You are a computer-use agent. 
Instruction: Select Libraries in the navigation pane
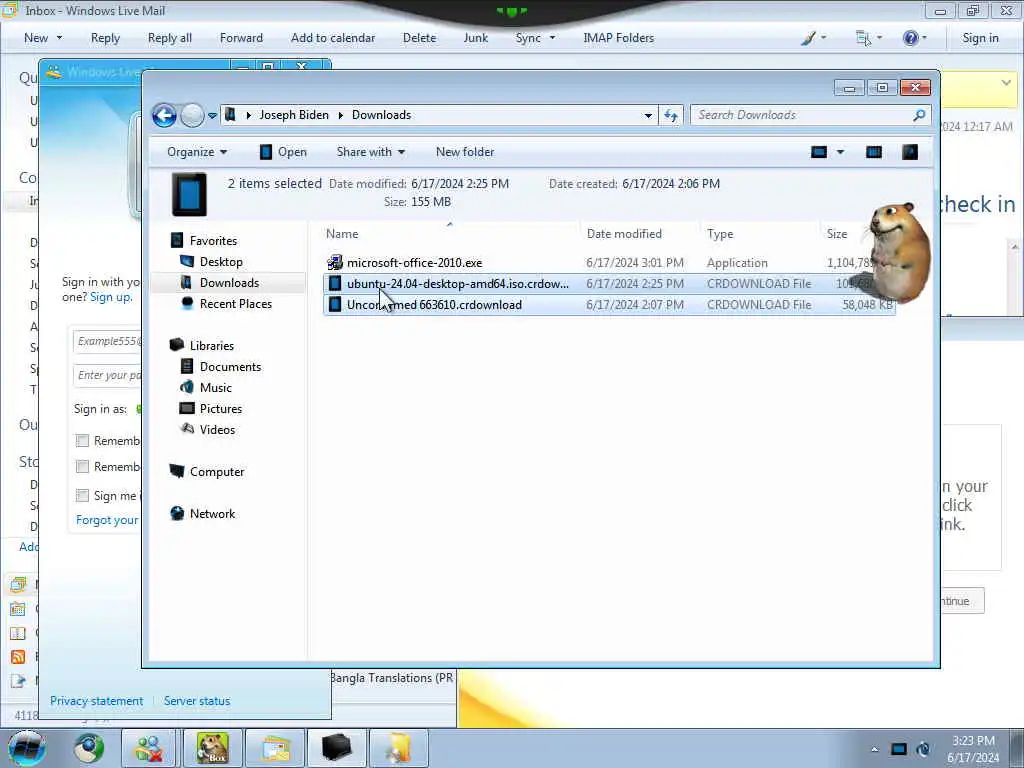(212, 345)
